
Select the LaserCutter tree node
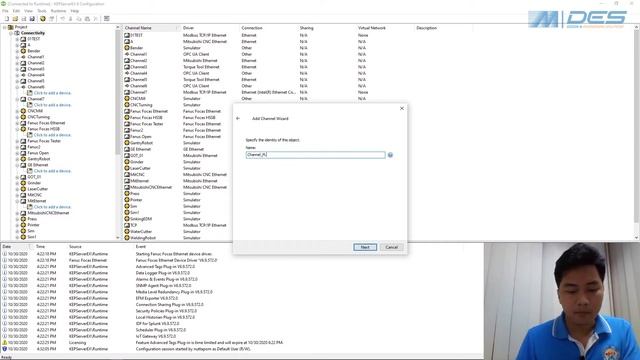tap(38, 189)
